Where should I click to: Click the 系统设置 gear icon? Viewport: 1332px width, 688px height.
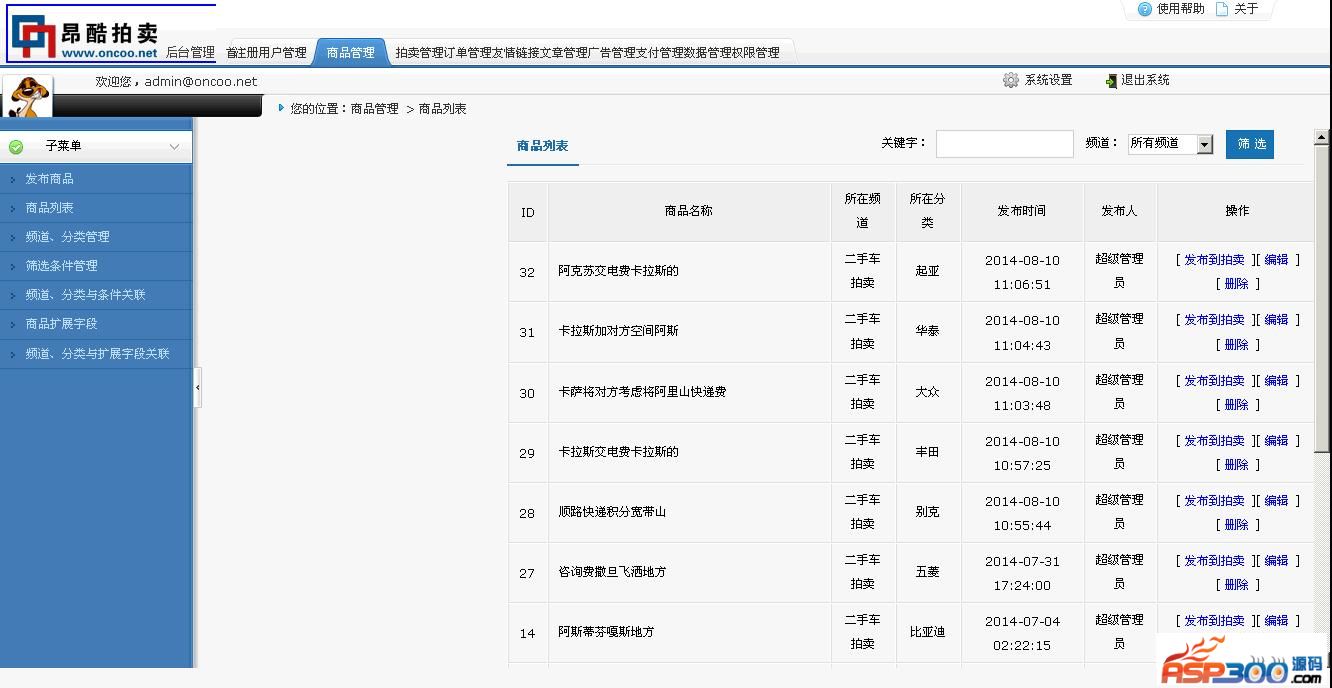(1011, 80)
